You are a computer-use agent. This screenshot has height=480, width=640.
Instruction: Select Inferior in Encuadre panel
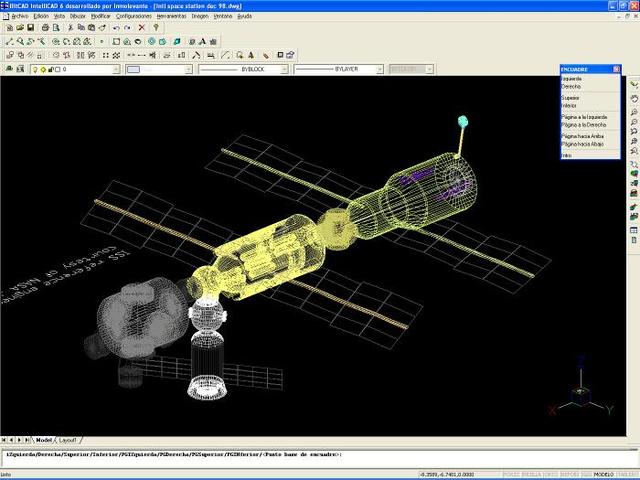pyautogui.click(x=569, y=106)
